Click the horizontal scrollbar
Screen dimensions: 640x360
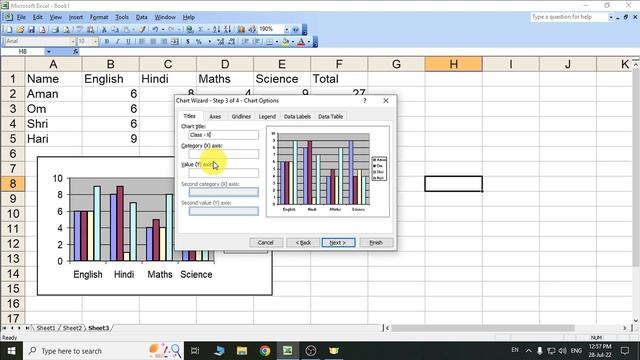pos(483,328)
